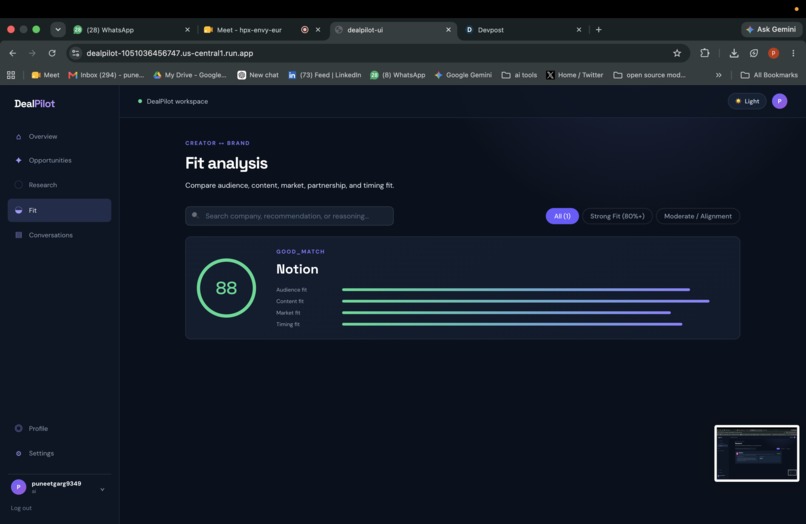Screen dimensions: 806x524
Task: Click the Overview home icon
Action: point(19,137)
